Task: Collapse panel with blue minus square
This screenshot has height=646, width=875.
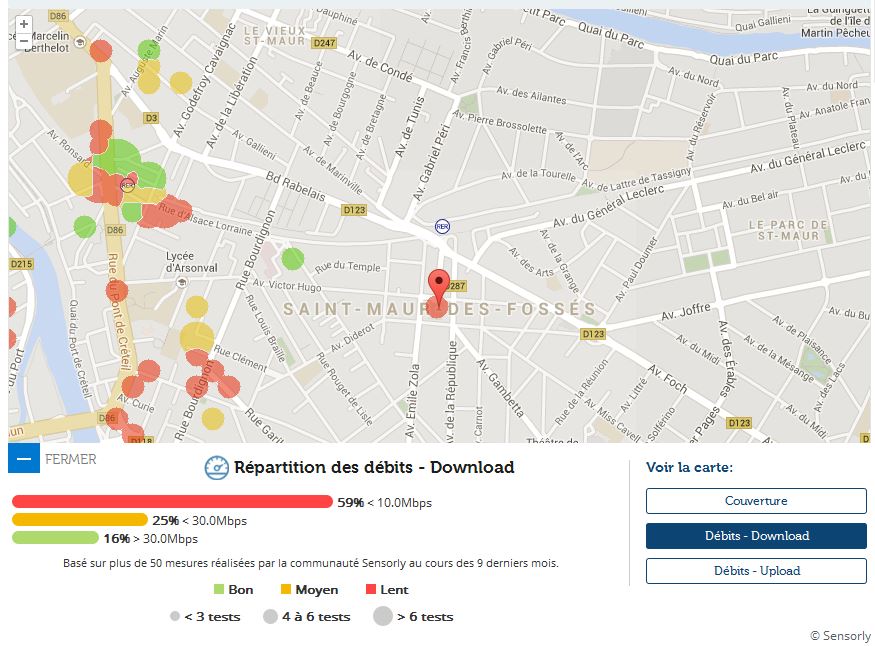Action: coord(24,459)
